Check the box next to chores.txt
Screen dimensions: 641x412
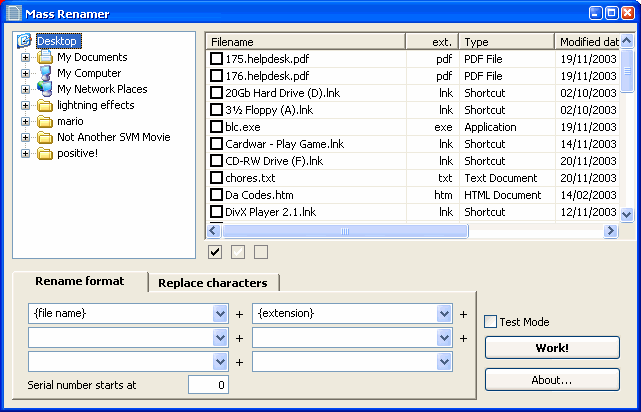(217, 177)
